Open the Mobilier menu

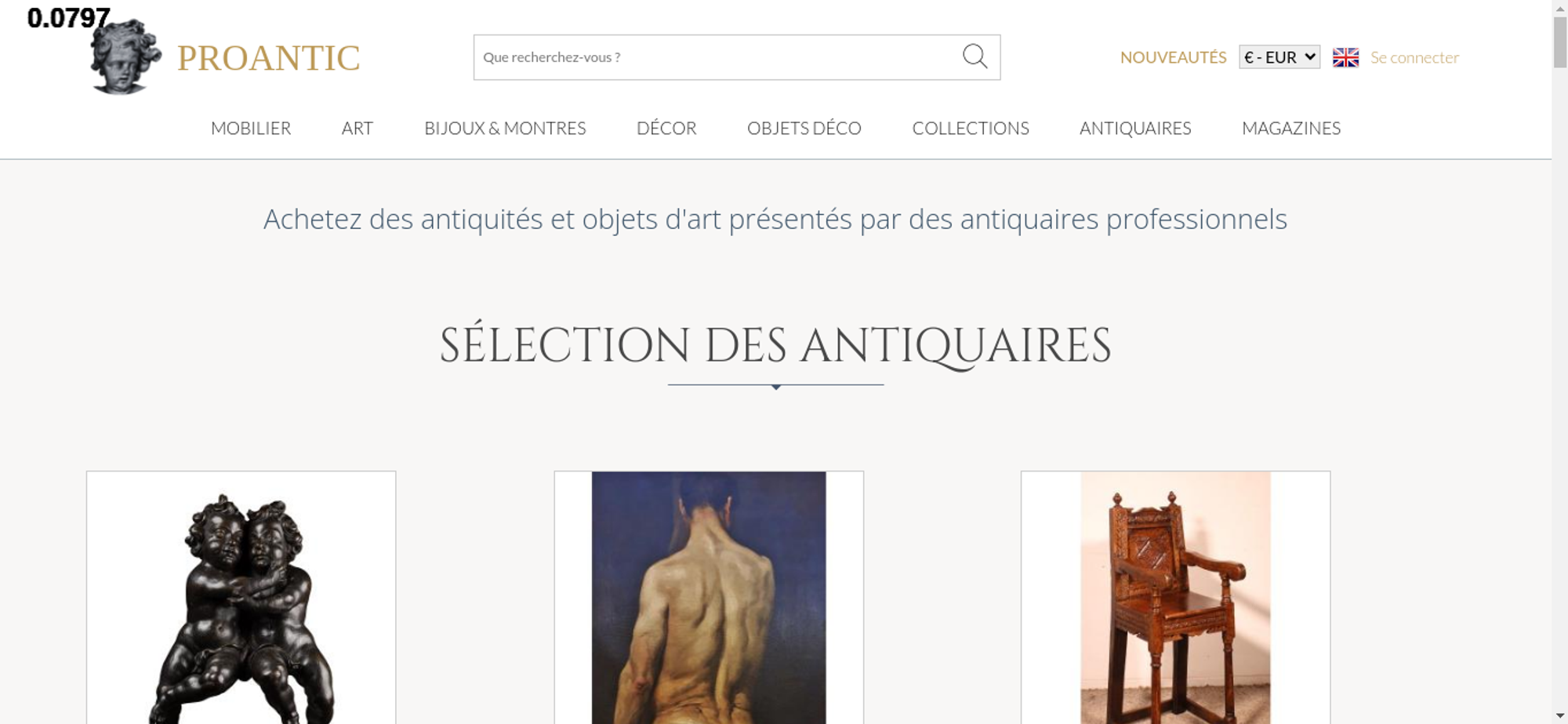251,128
